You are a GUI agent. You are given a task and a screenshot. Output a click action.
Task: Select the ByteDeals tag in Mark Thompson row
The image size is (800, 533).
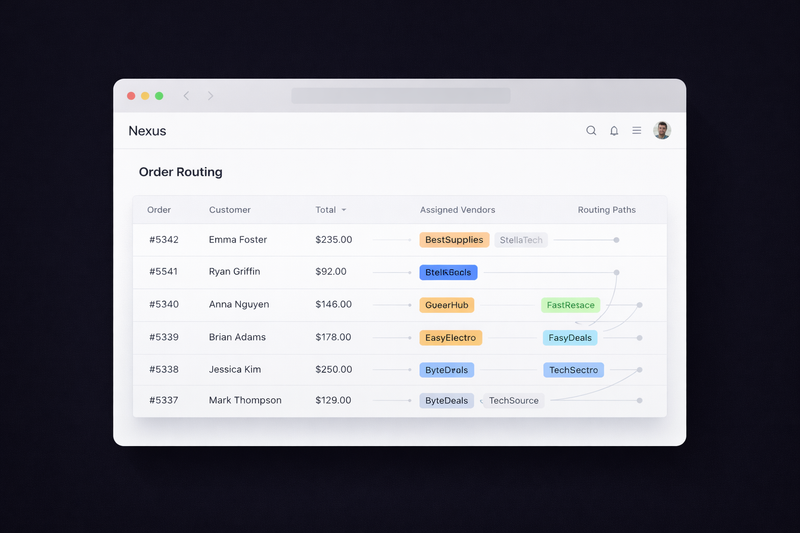pos(446,400)
